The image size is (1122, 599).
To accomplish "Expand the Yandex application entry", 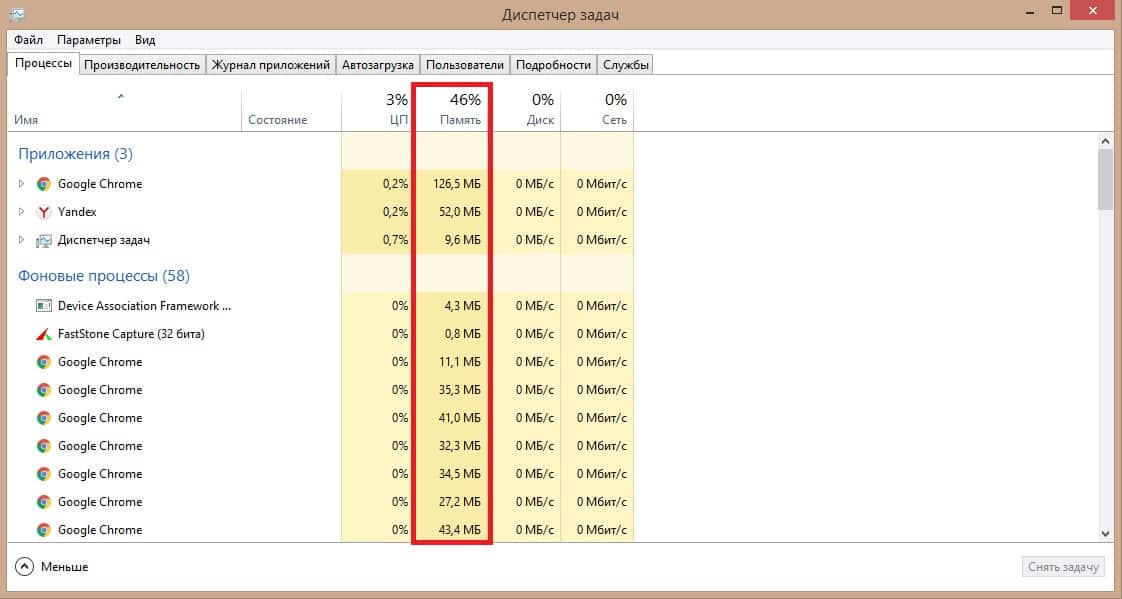I will (22, 212).
